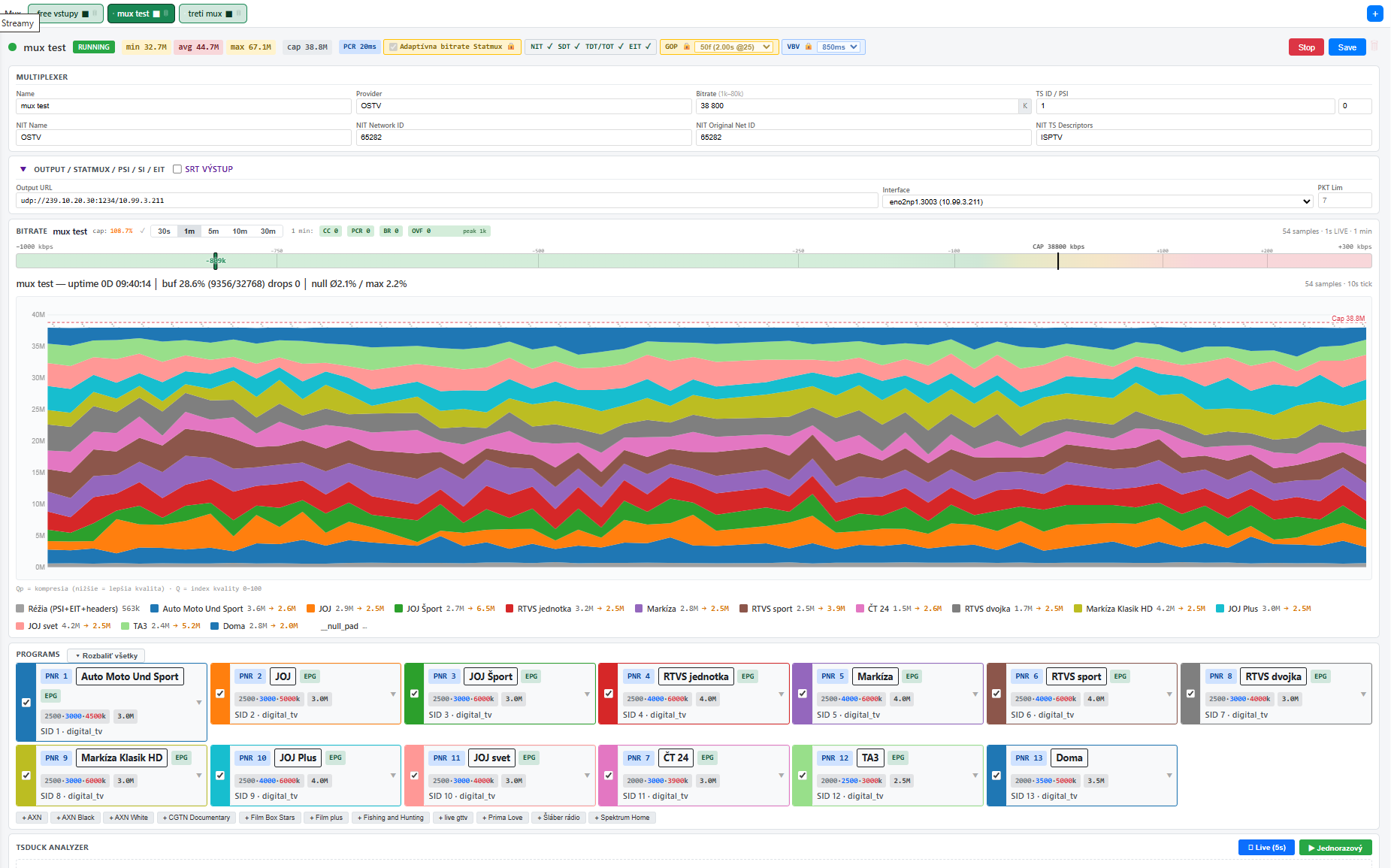Click the Live (5s) analyzer button

tap(1266, 847)
